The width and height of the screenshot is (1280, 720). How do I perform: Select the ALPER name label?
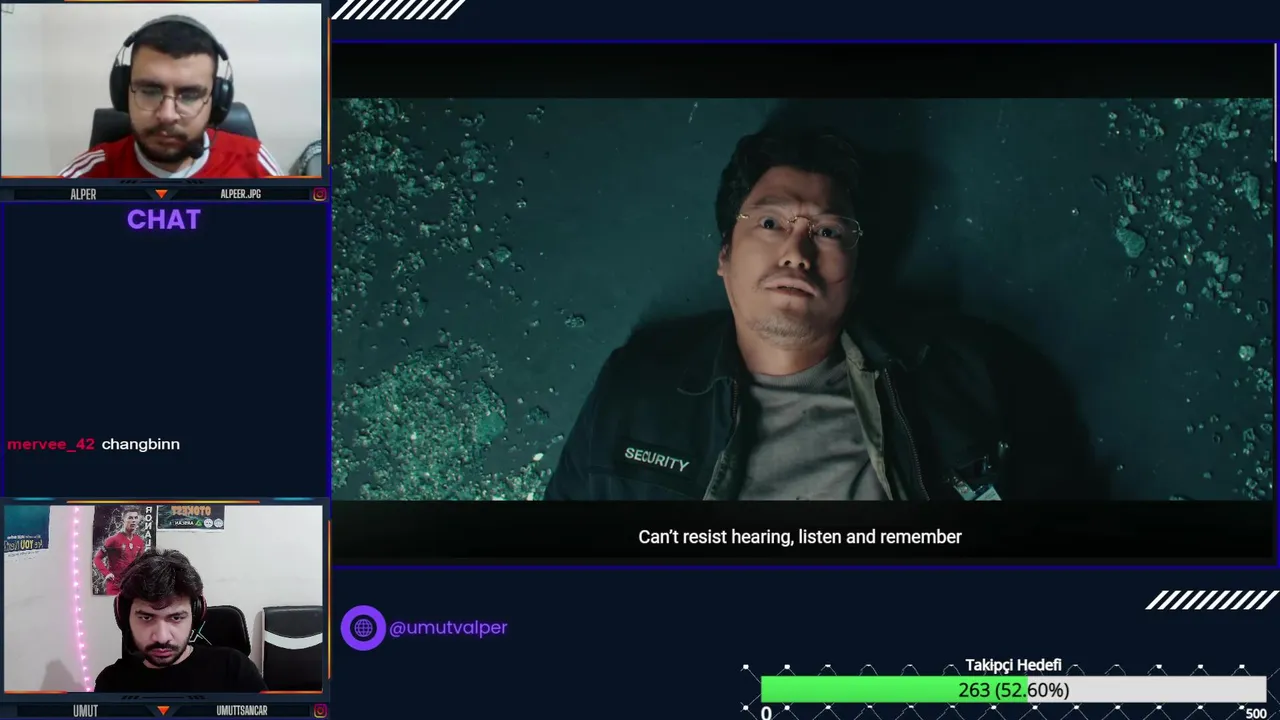[83, 194]
